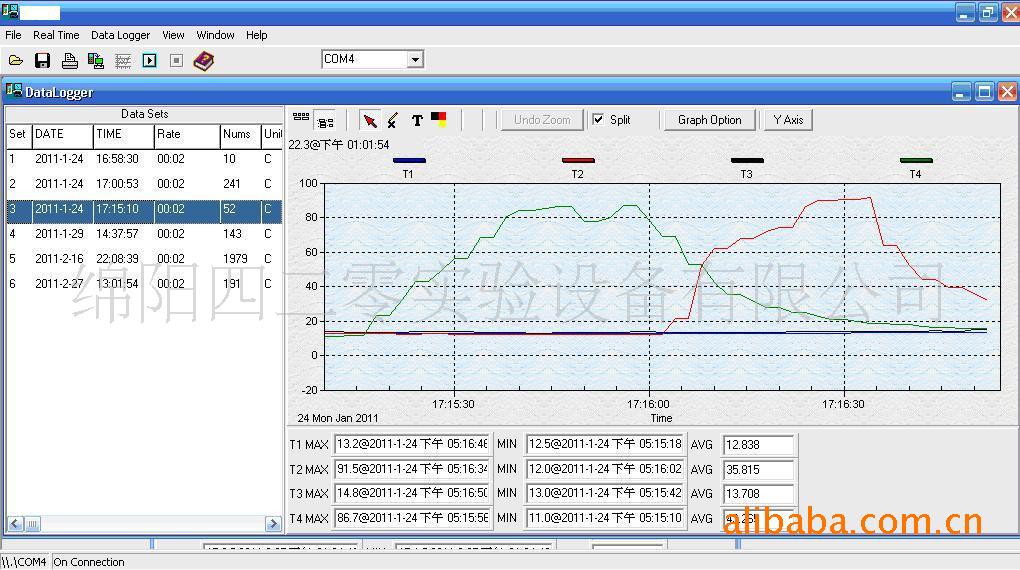1020x570 pixels.
Task: Click the T2 red legend swatch
Action: tap(578, 160)
